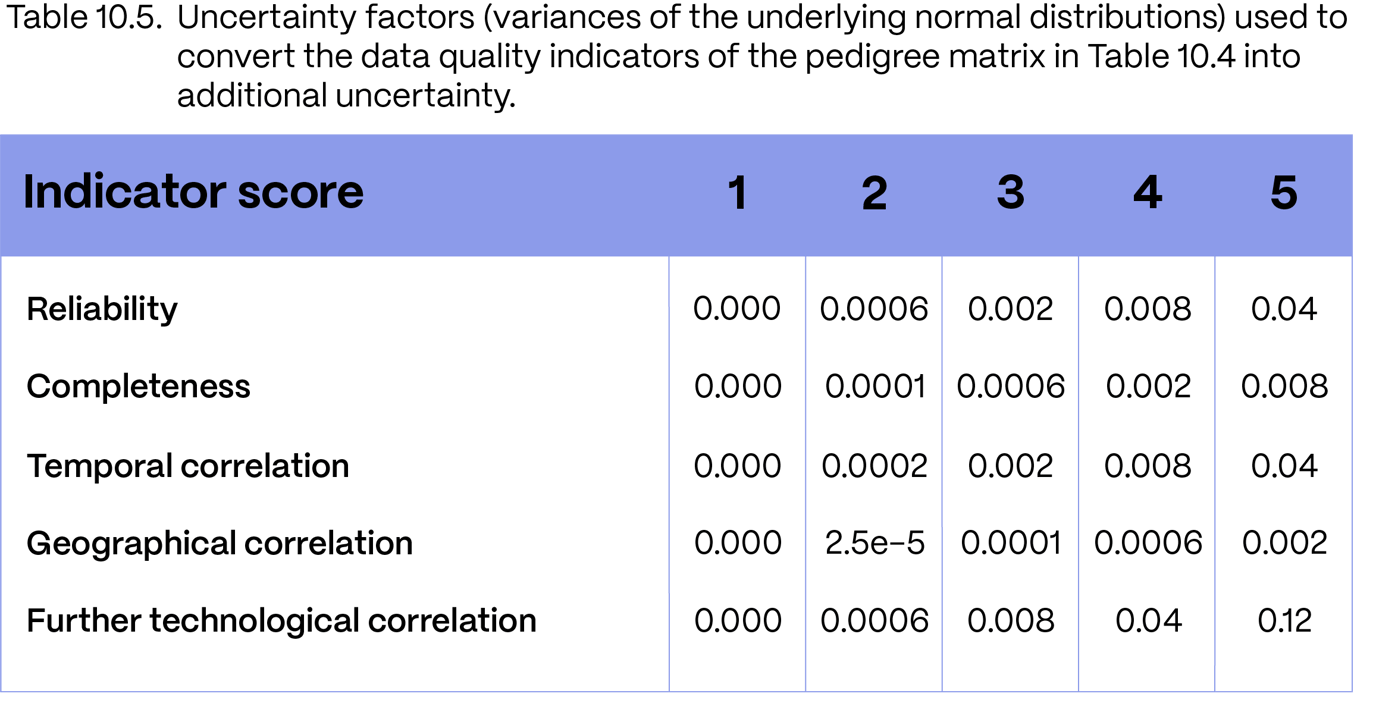This screenshot has width=1376, height=703.
Task: Click the Further technological correlation row label
Action: point(281,621)
